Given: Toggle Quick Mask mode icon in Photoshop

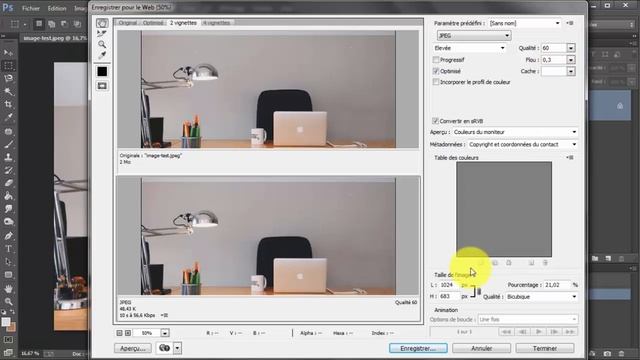Looking at the screenshot, I should 9,340.
